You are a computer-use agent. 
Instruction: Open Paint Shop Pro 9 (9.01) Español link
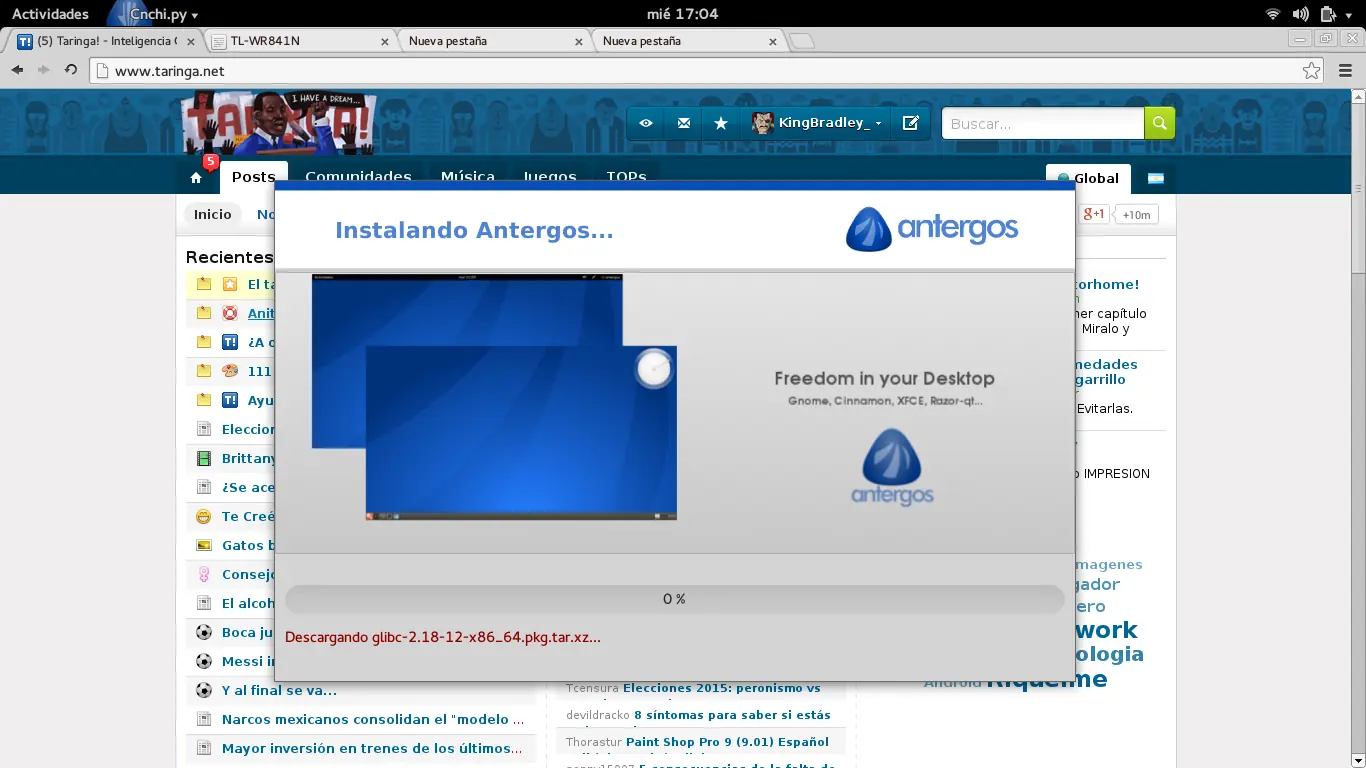[x=727, y=742]
